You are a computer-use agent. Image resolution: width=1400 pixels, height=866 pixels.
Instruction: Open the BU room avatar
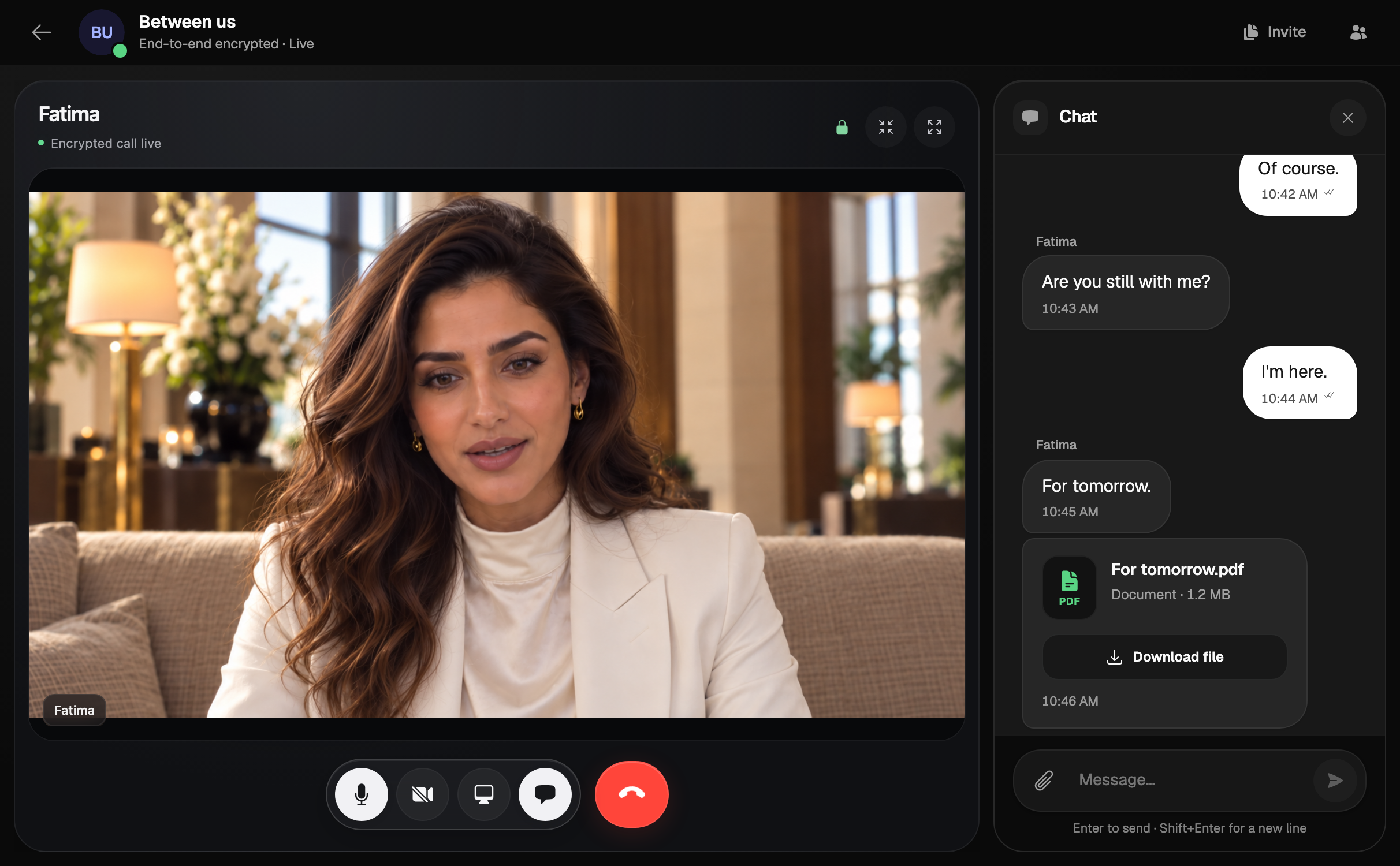(x=102, y=32)
